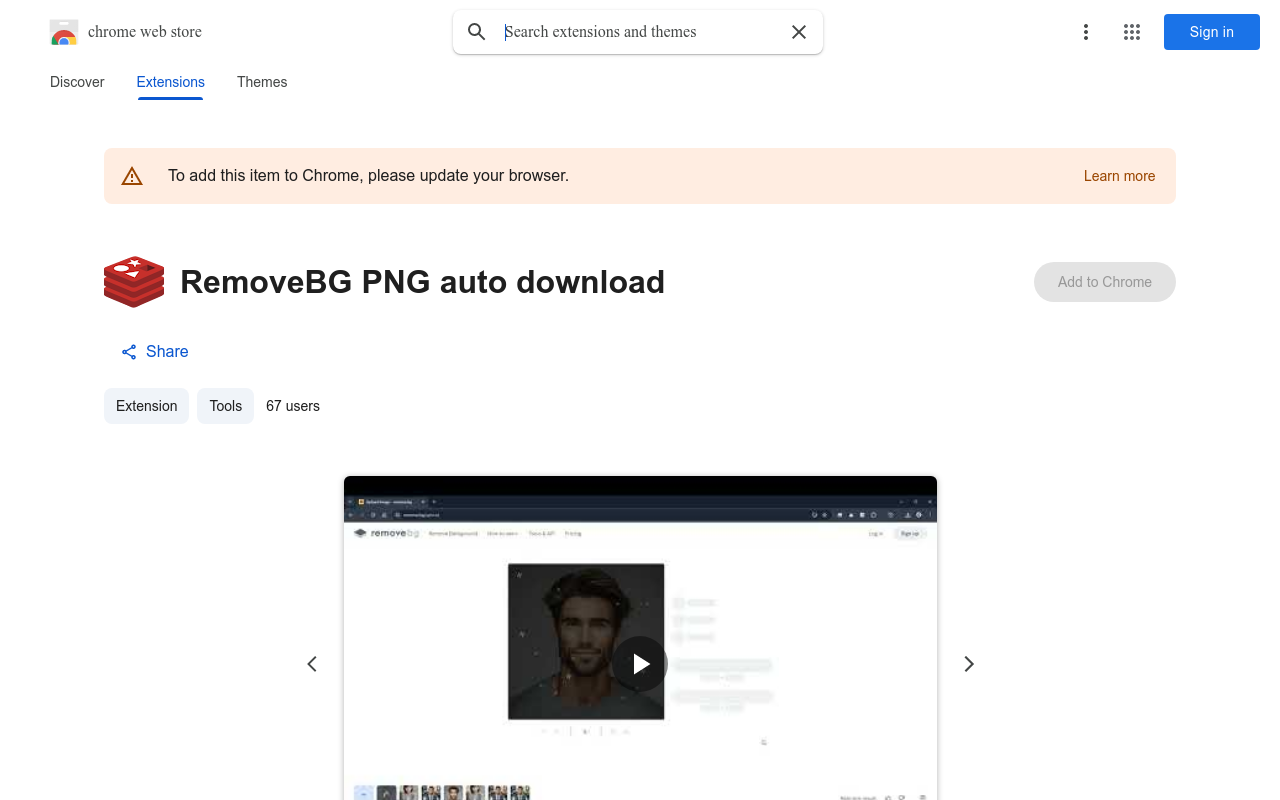Clear the search field with the X icon
This screenshot has height=800, width=1280.
click(799, 32)
